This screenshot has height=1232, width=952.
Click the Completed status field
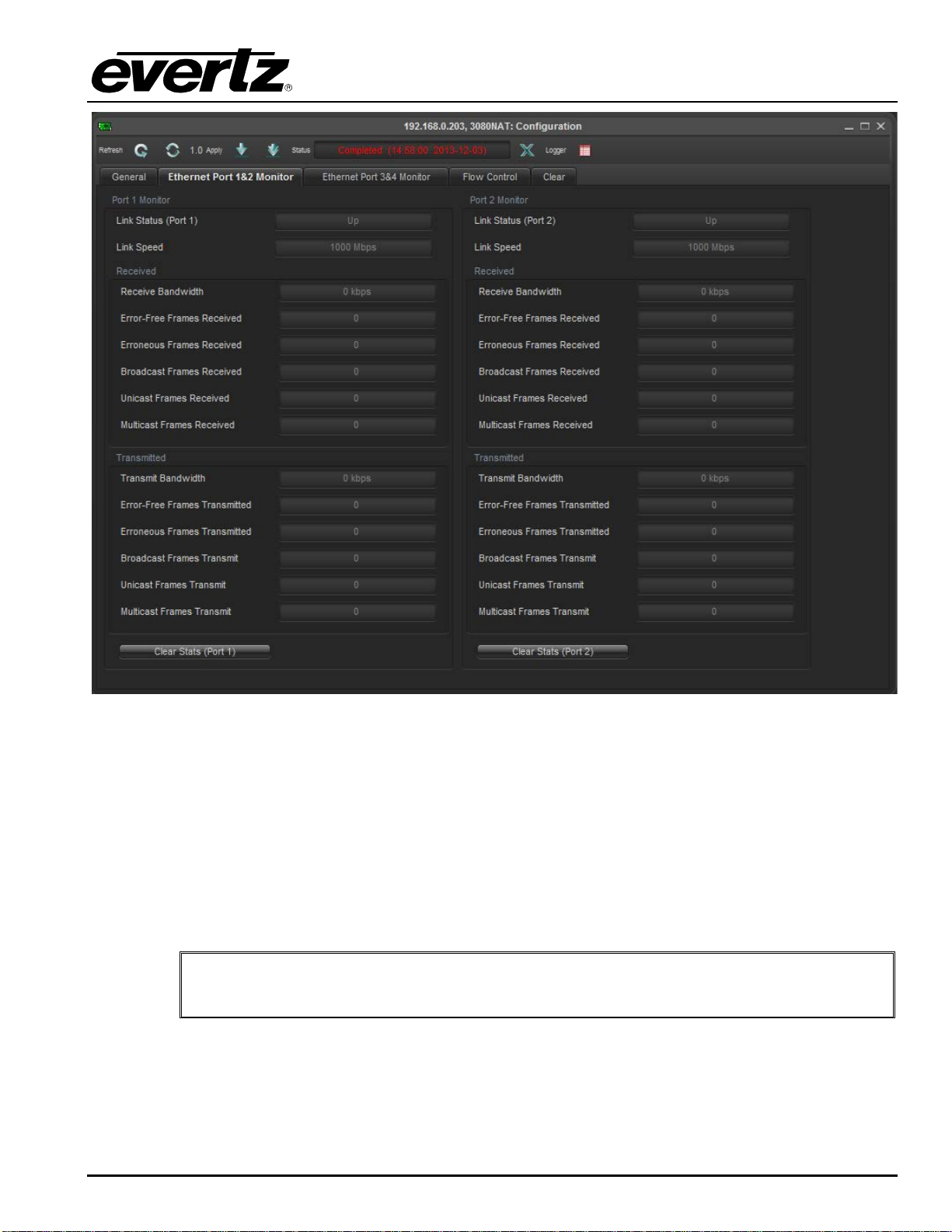[412, 150]
